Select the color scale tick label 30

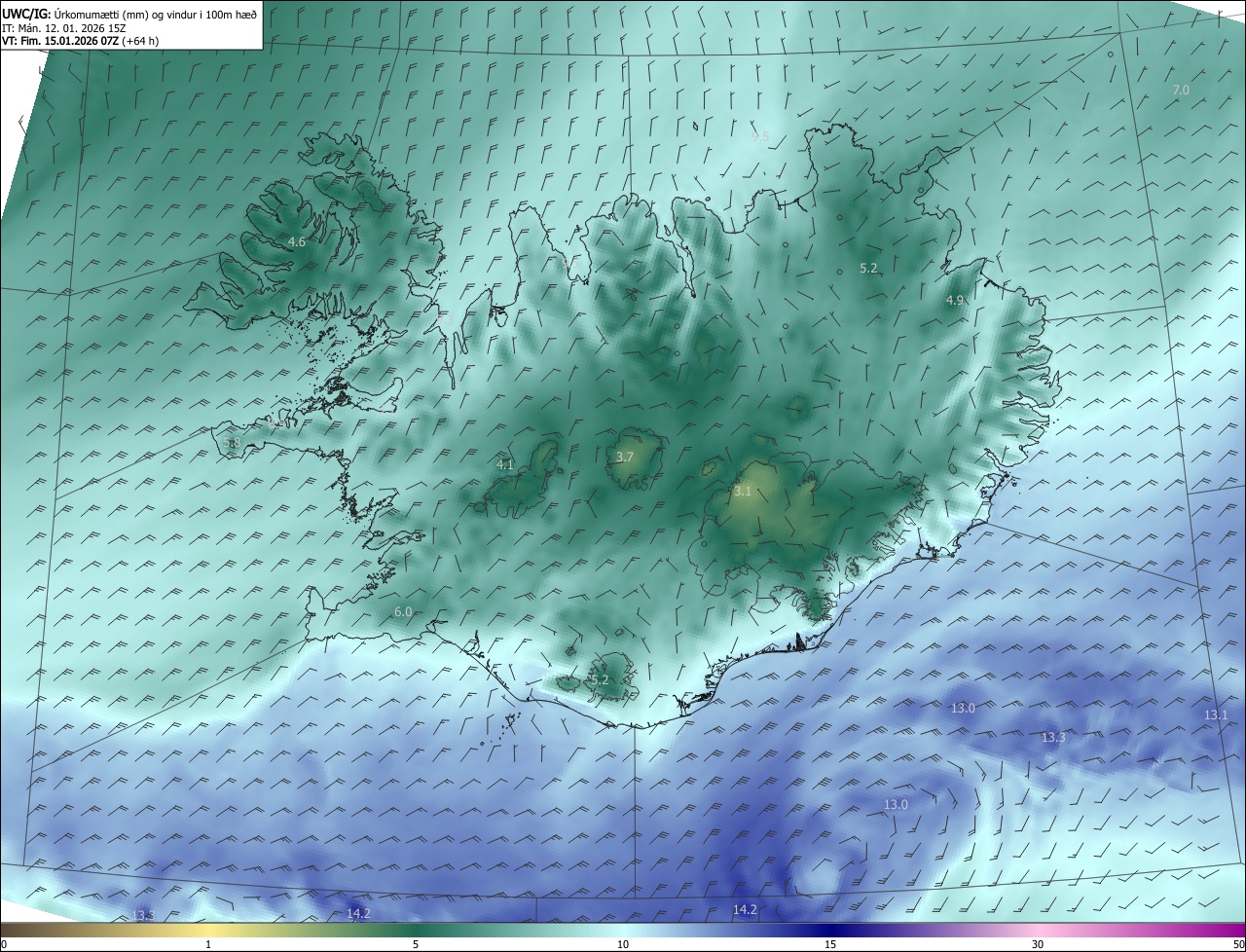point(1038,944)
